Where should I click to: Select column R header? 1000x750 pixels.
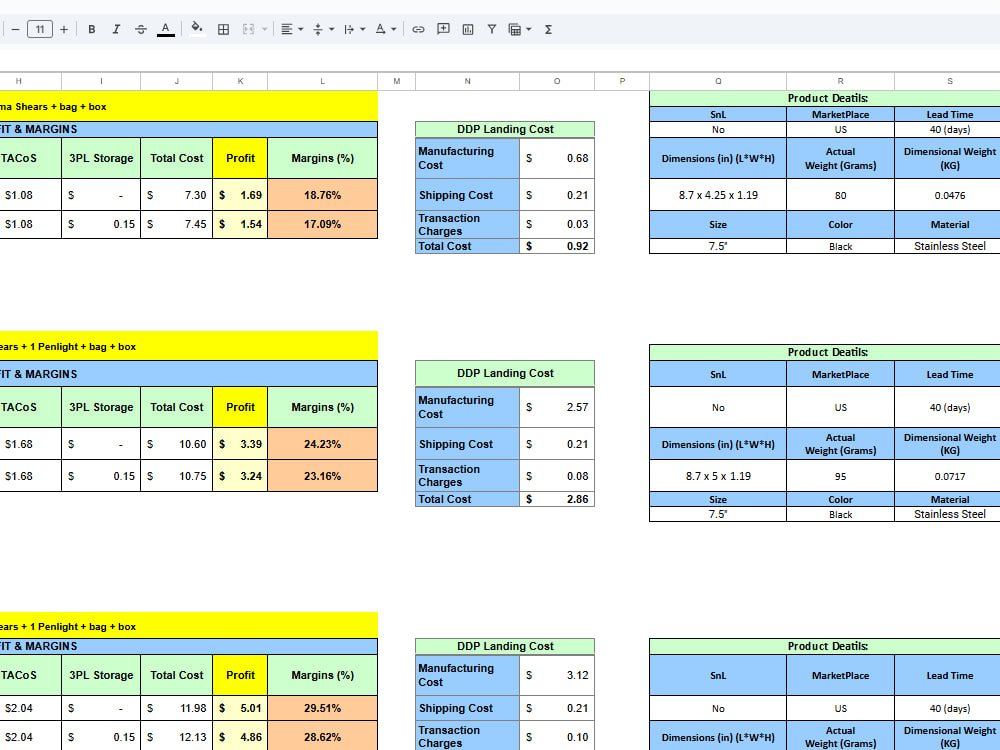coord(841,81)
